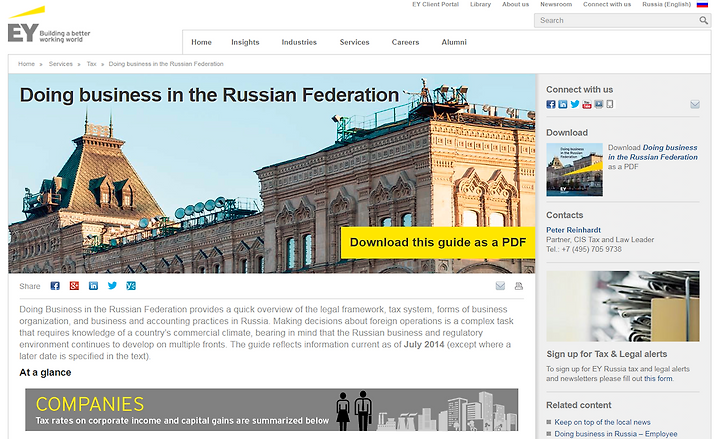Click the search magnifier icon
Image resolution: width=720 pixels, height=439 pixels.
703,20
